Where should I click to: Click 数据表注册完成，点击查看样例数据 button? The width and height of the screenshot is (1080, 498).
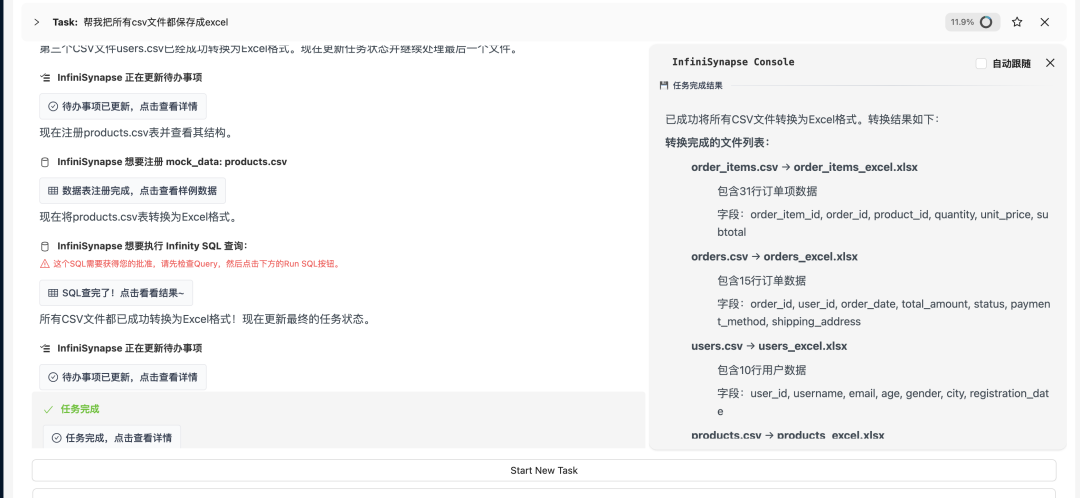click(x=132, y=191)
